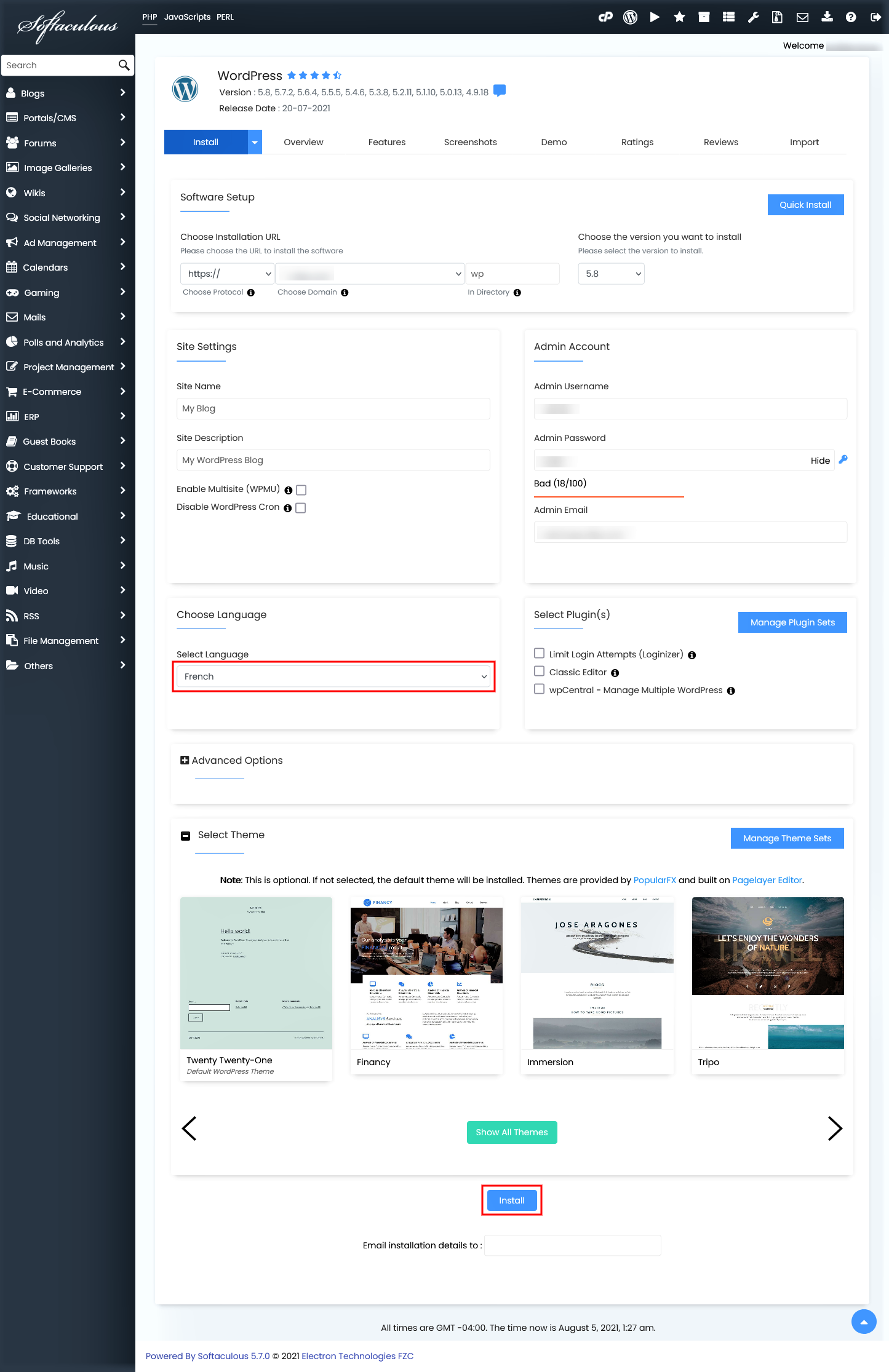Open the Install tab dropdown arrow
The width and height of the screenshot is (889, 1372).
(x=255, y=142)
